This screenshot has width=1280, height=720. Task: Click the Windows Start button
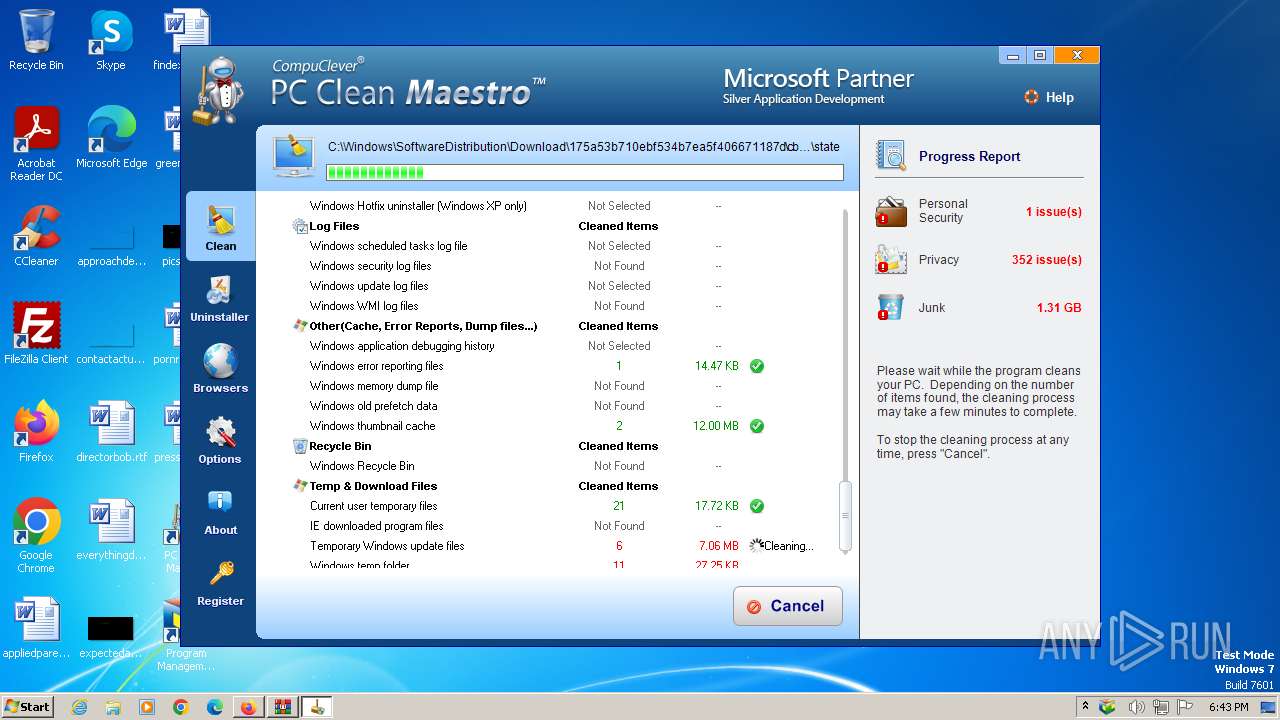coord(28,706)
